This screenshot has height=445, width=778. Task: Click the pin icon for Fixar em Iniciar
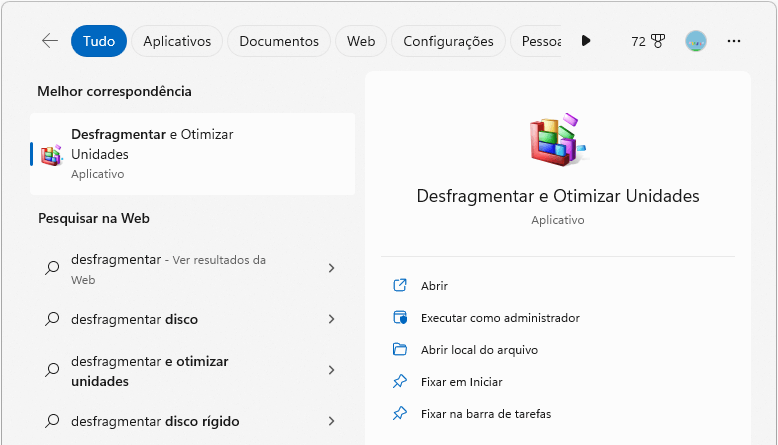[x=400, y=381]
